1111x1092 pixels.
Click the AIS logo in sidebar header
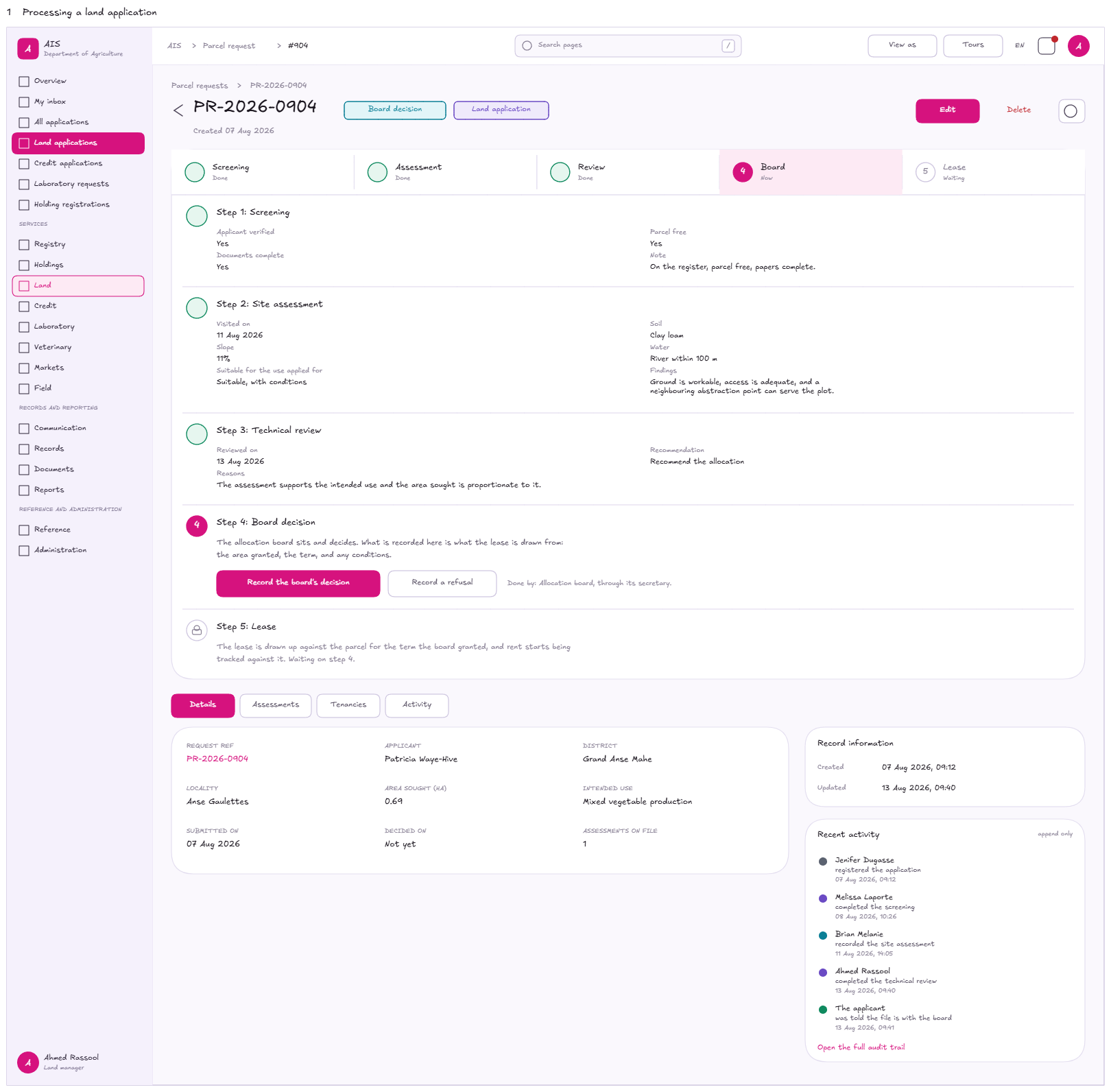click(28, 49)
